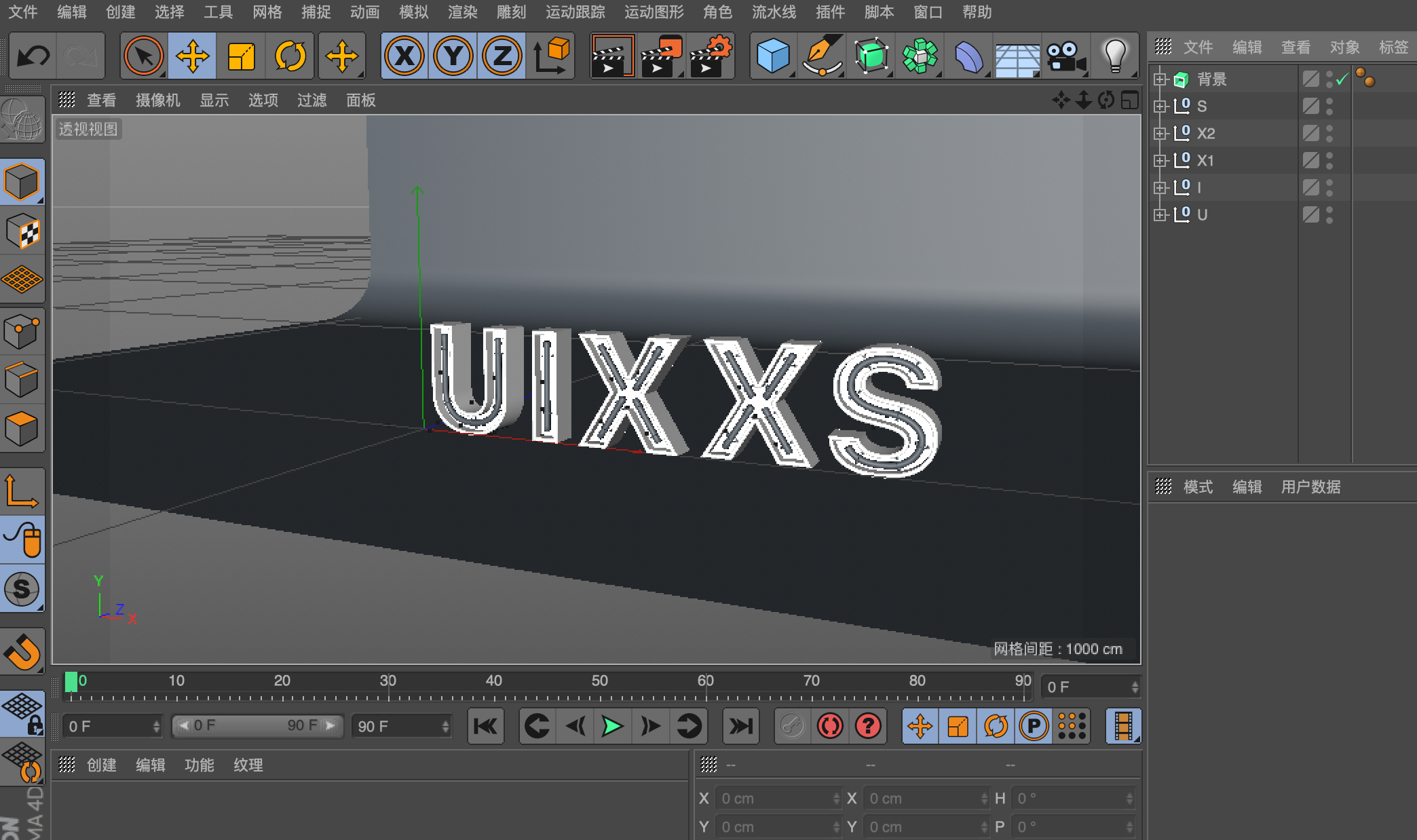Select the Rotate tool in top toolbar
The image size is (1417, 840).
click(x=290, y=56)
